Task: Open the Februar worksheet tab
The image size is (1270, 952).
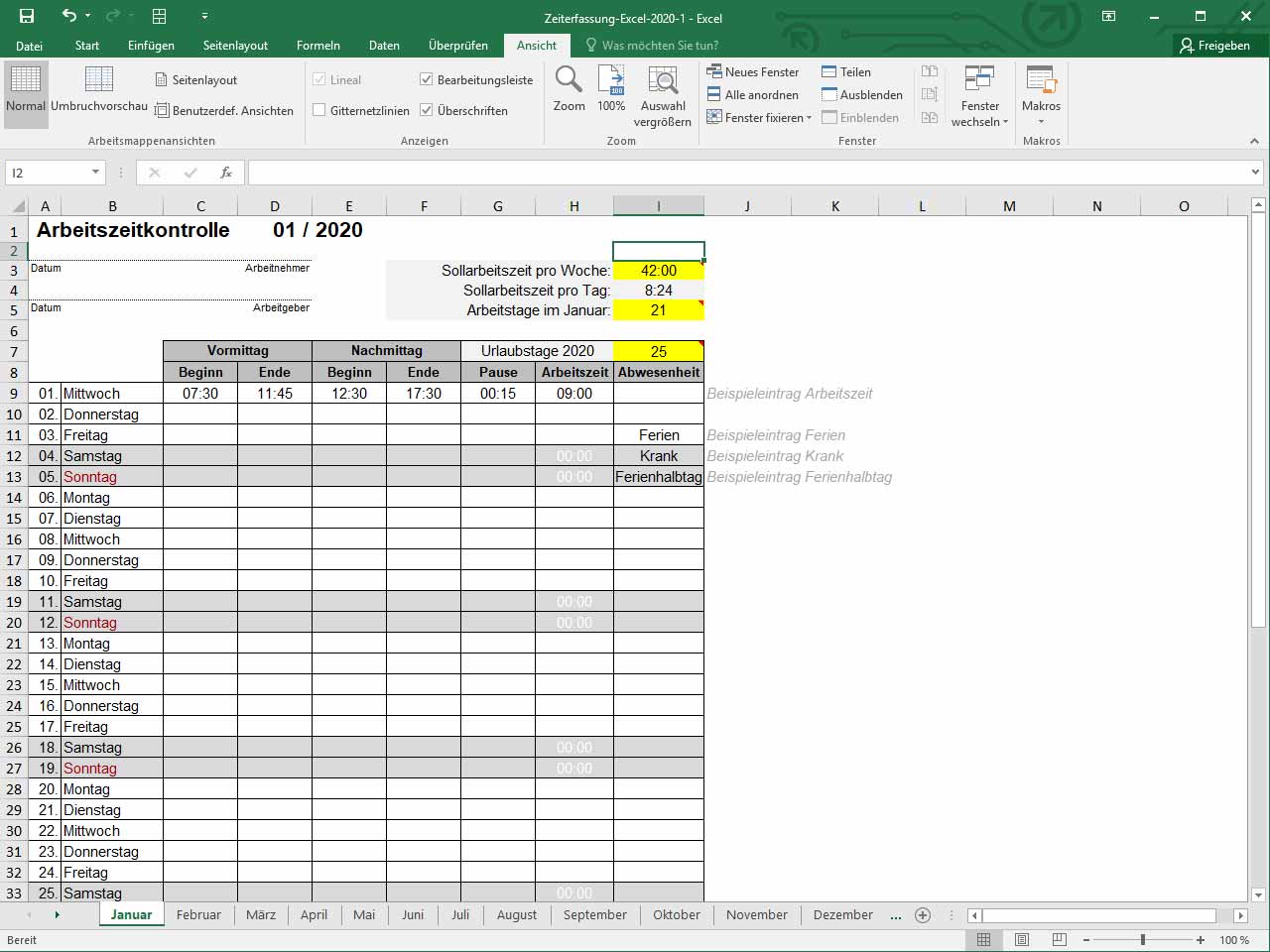Action: click(198, 915)
